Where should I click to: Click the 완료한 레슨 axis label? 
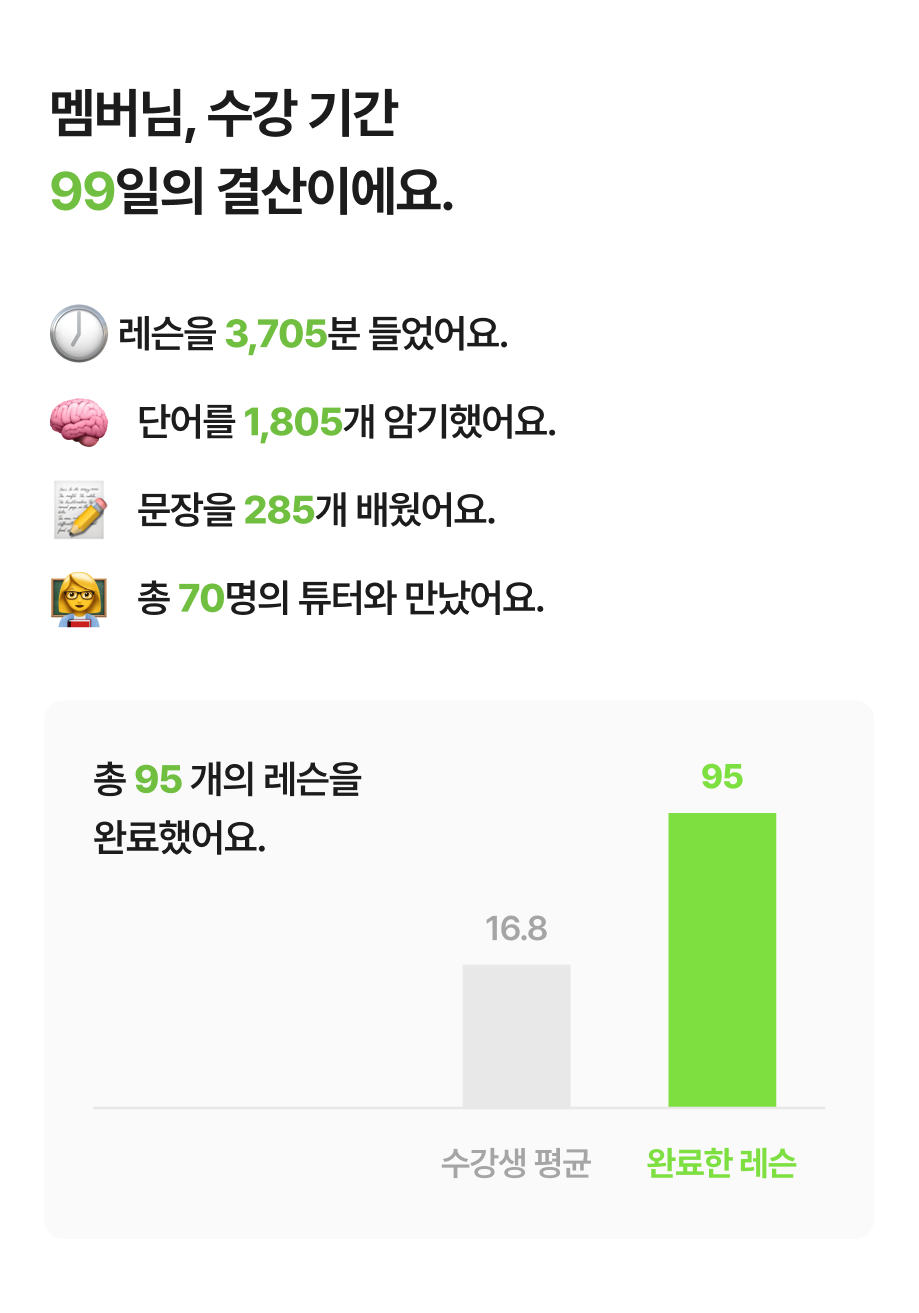click(x=722, y=1164)
